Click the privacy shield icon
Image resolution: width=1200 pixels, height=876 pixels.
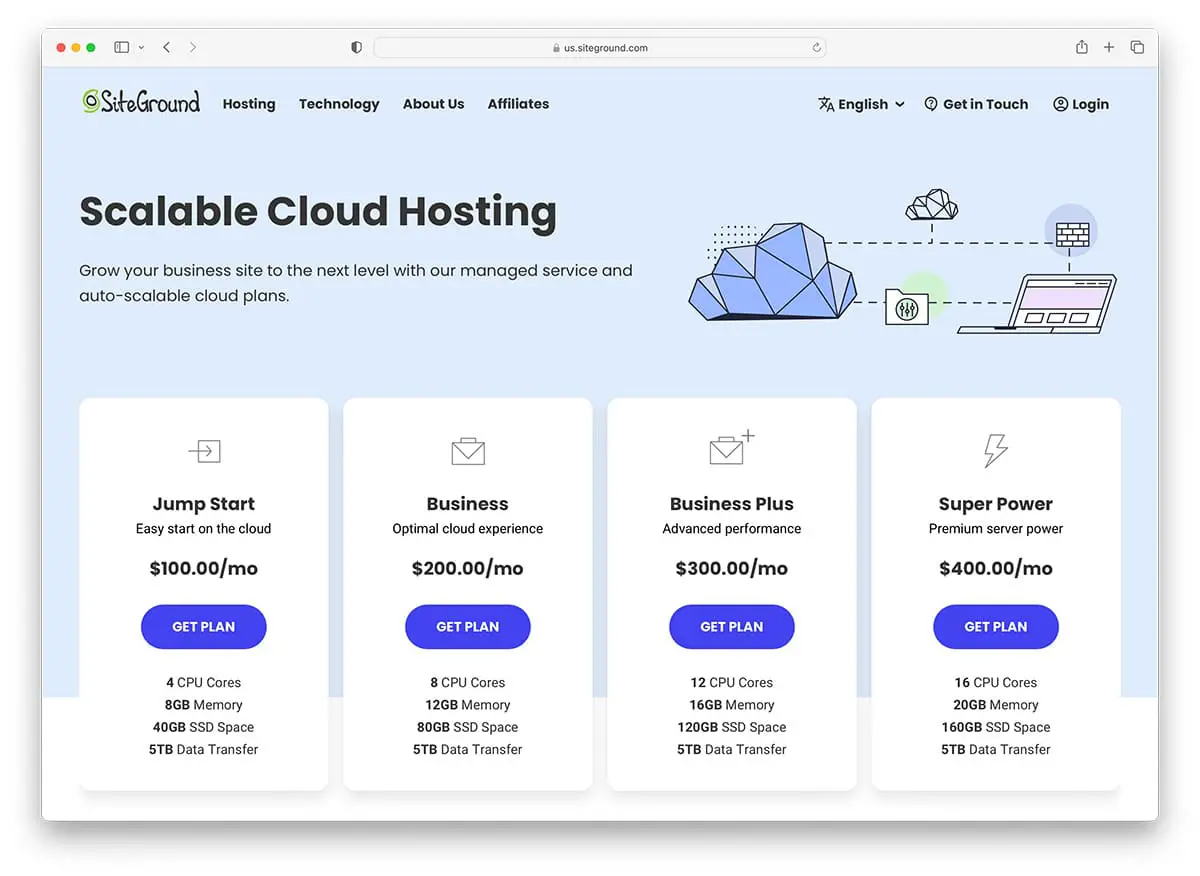(356, 47)
